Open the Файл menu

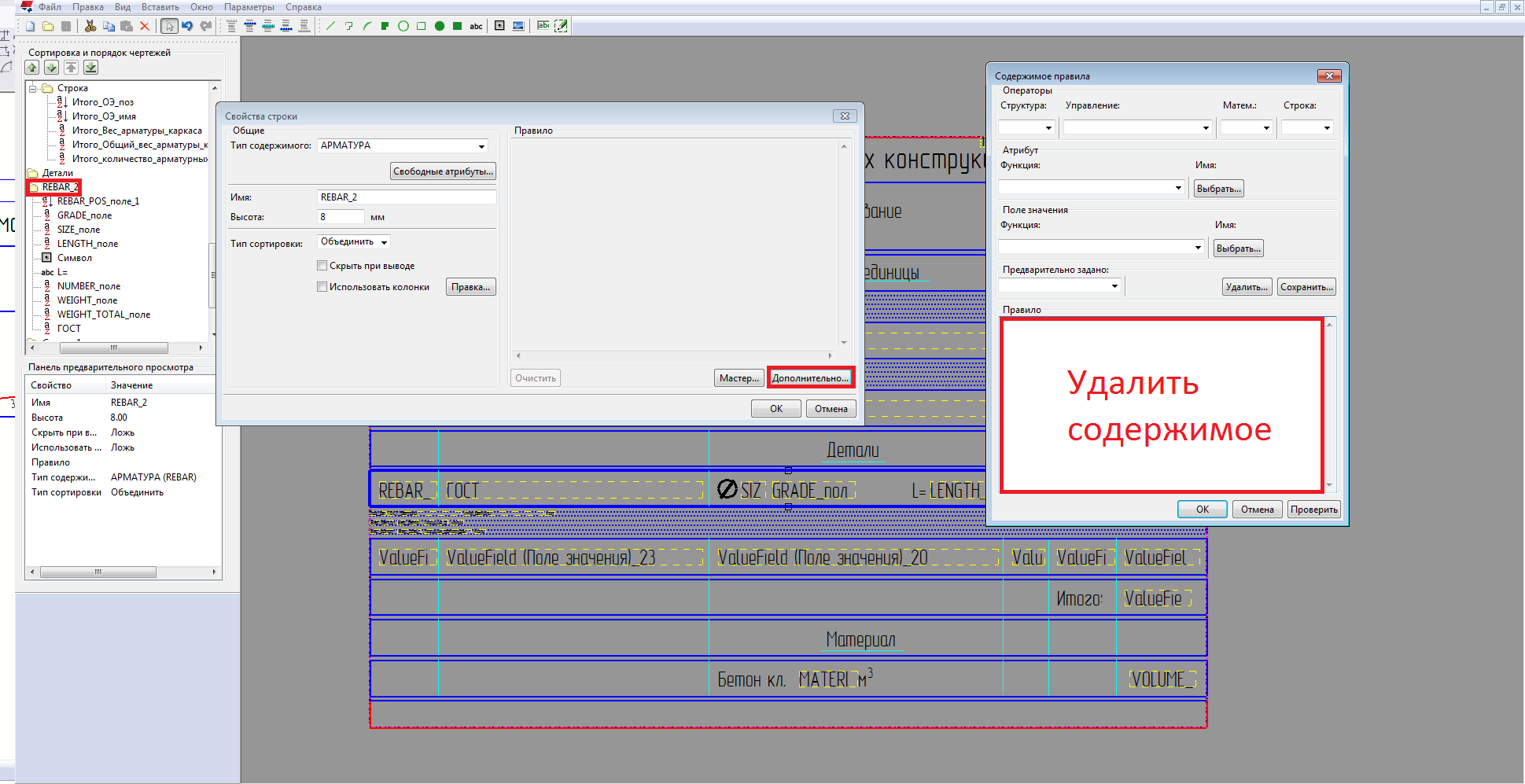point(50,7)
